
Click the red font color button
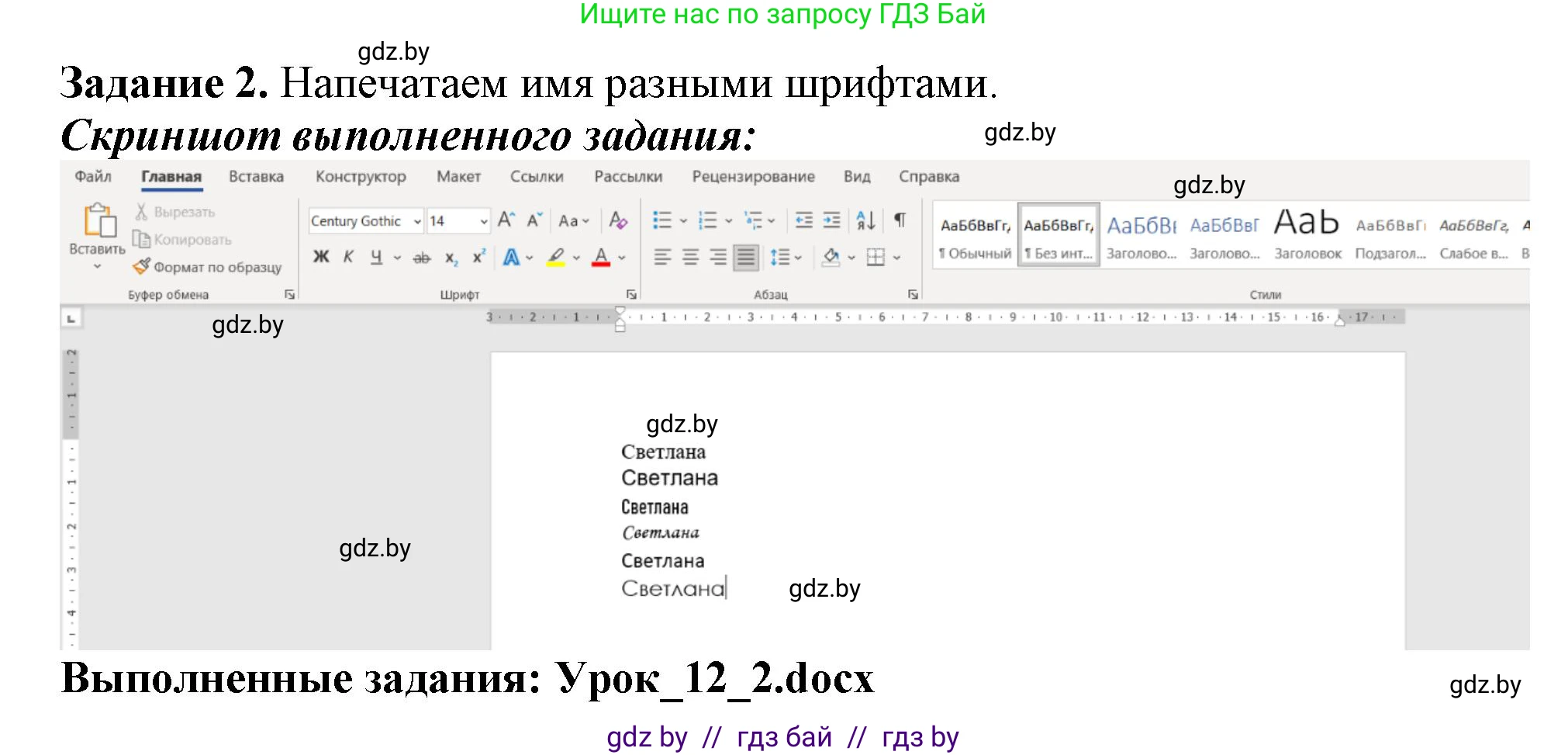coord(601,258)
